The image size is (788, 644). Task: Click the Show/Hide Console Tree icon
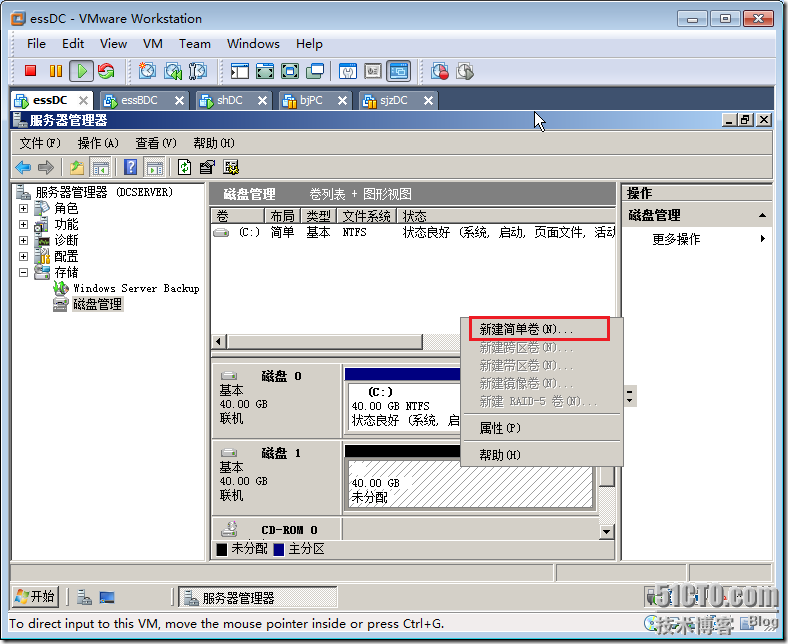point(101,167)
